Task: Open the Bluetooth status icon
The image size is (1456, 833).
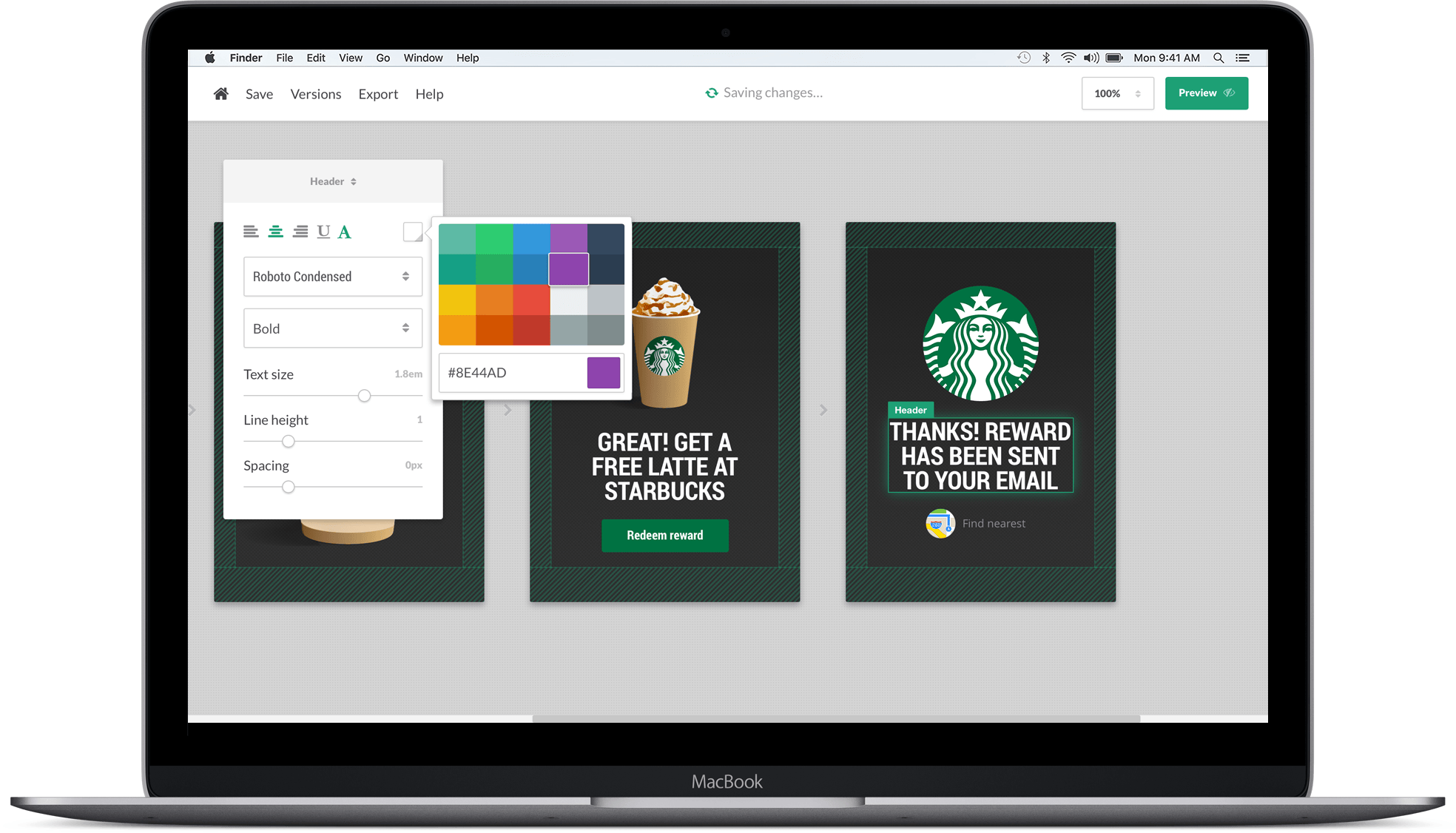Action: click(x=1046, y=58)
